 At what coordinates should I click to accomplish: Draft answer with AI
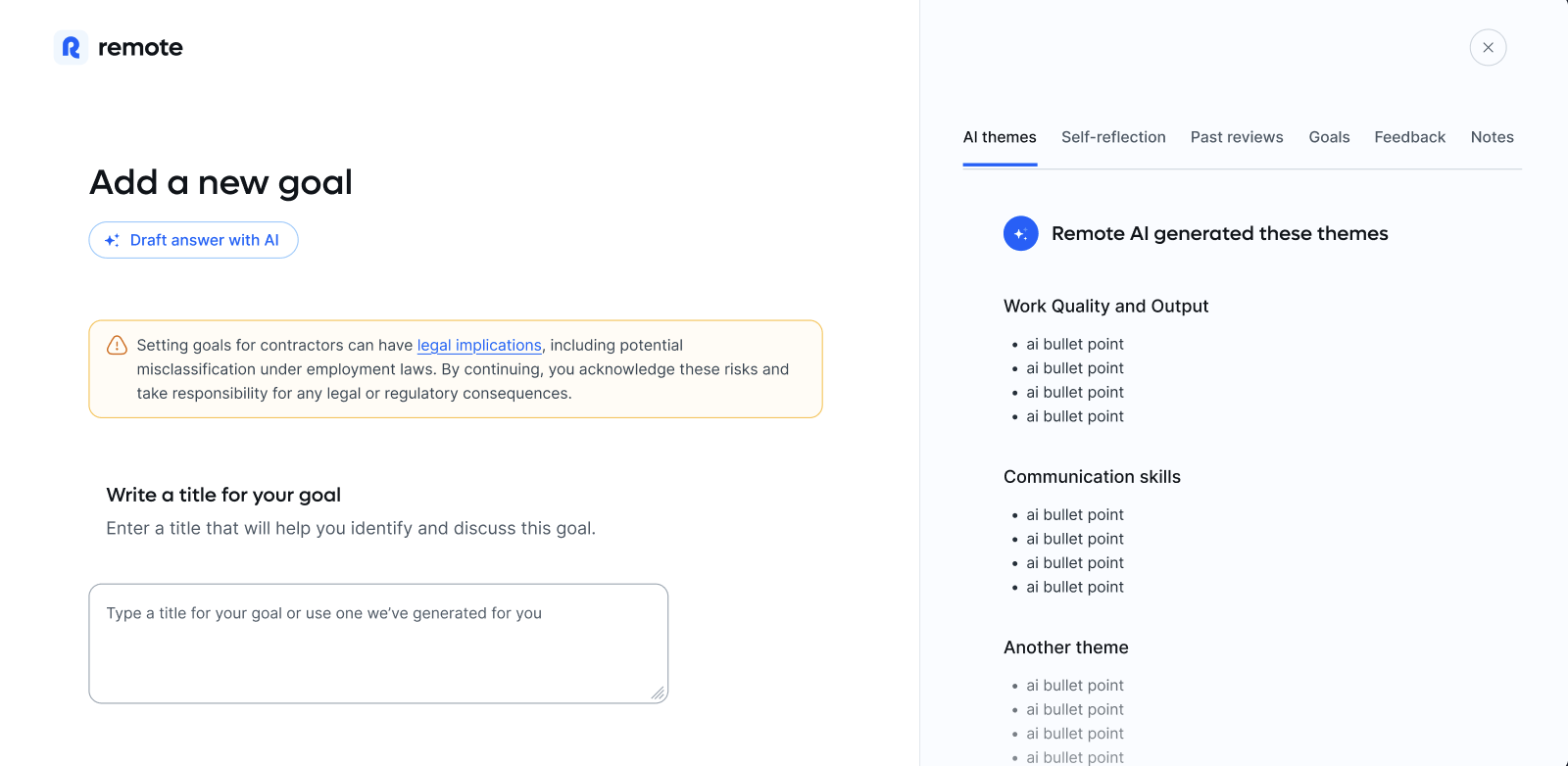[x=193, y=240]
